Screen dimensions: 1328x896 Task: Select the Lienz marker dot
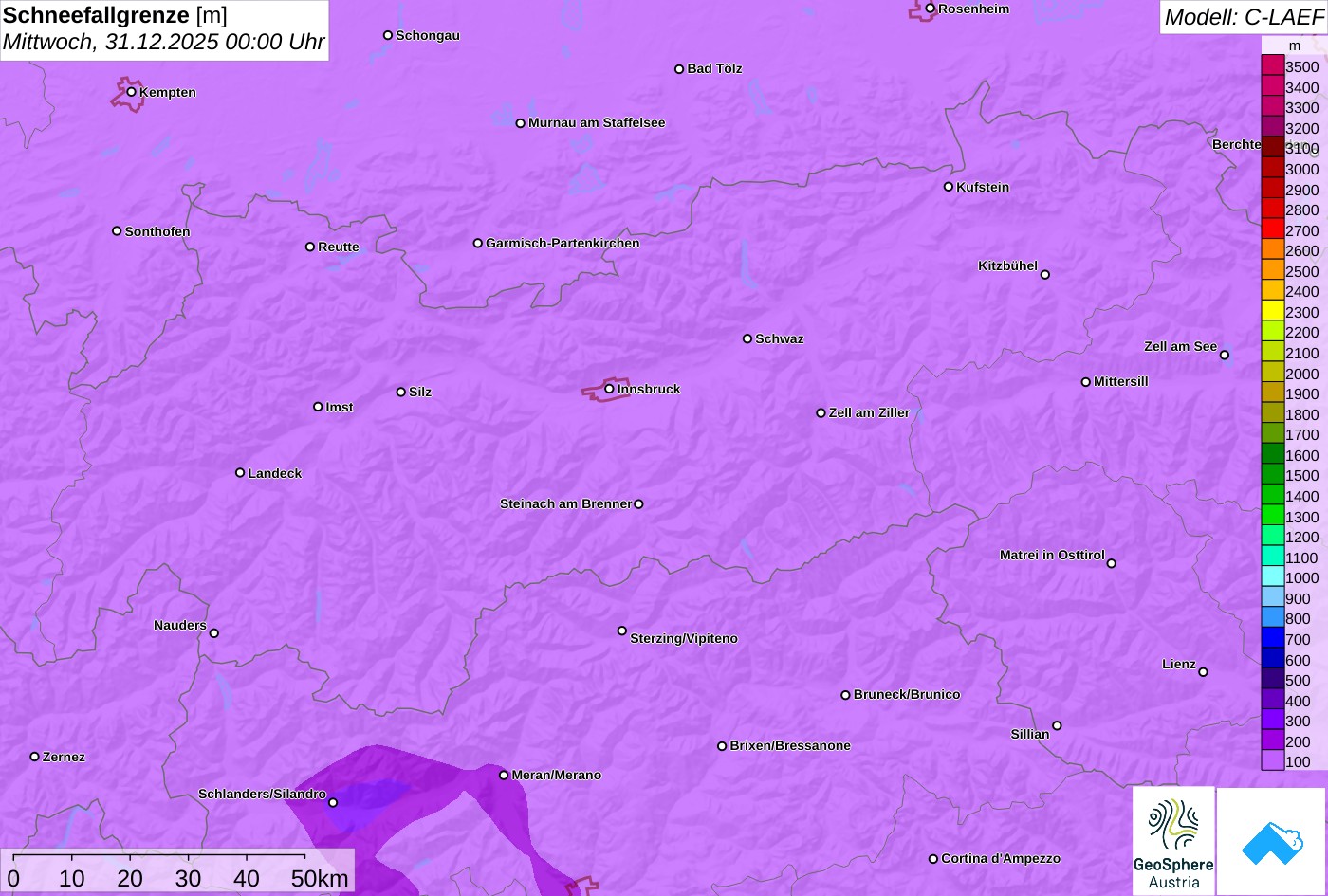tap(1203, 672)
